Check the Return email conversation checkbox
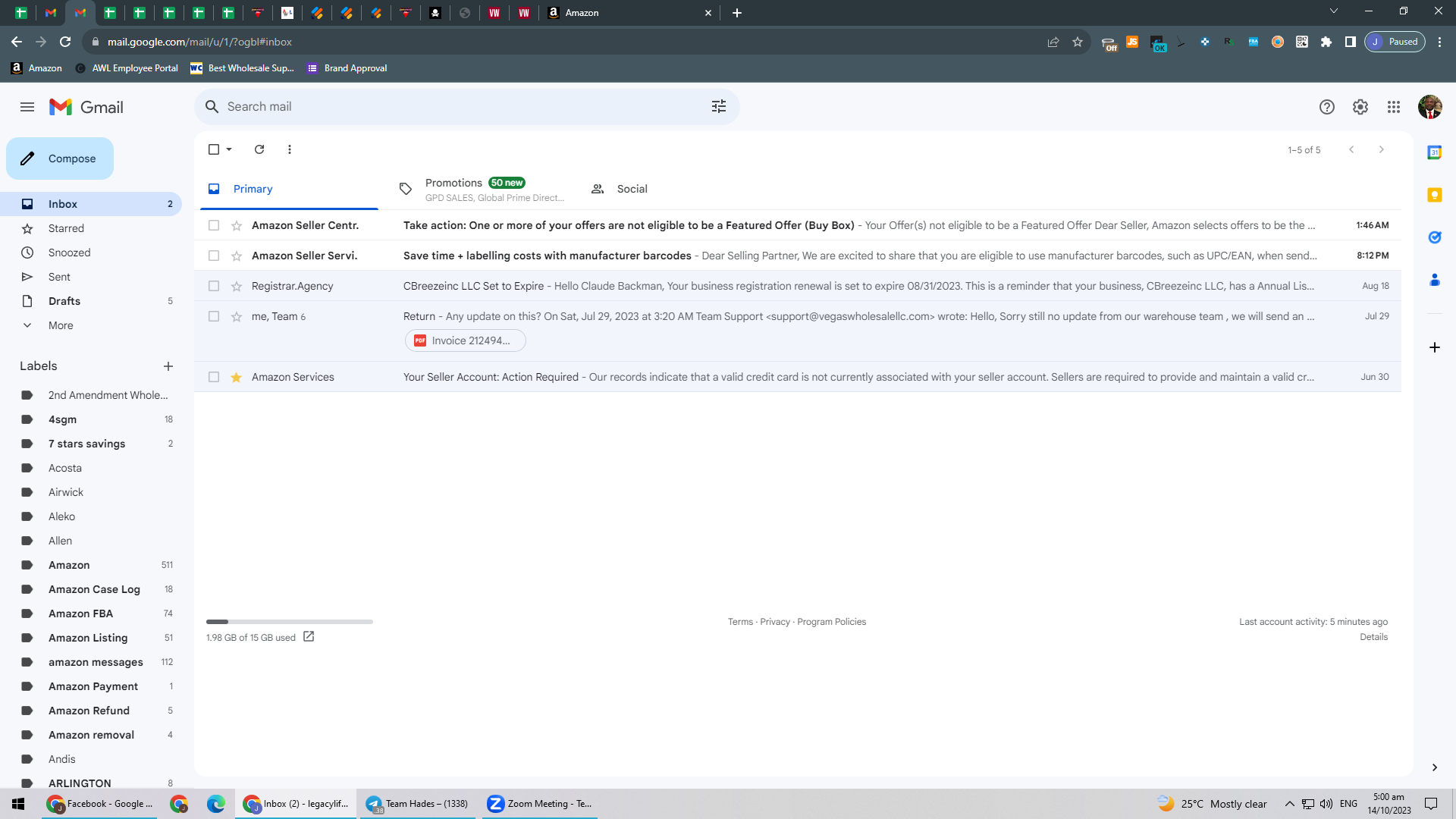 click(x=214, y=316)
